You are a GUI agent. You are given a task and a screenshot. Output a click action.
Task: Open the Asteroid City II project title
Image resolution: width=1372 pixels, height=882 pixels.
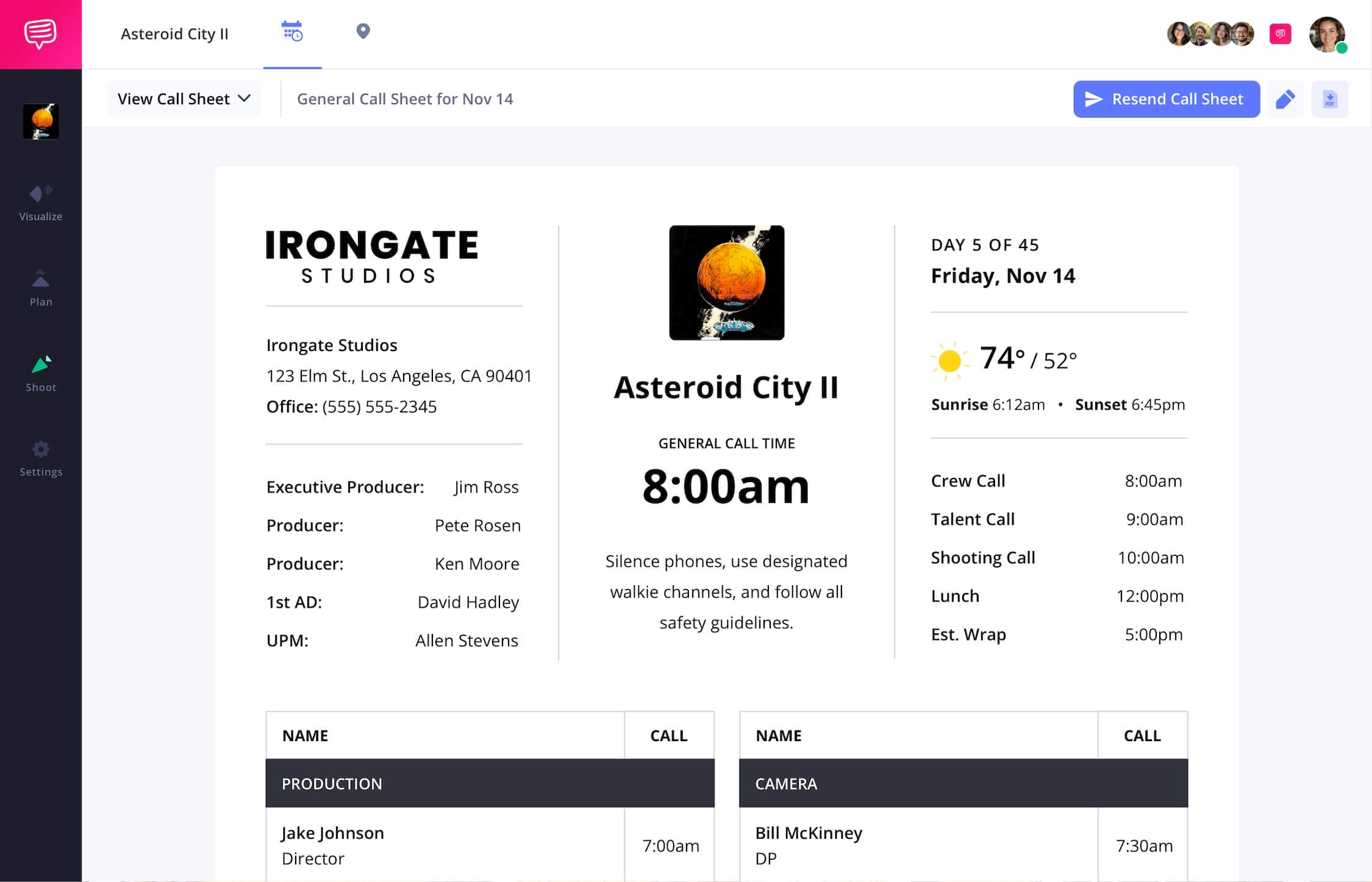click(x=174, y=34)
